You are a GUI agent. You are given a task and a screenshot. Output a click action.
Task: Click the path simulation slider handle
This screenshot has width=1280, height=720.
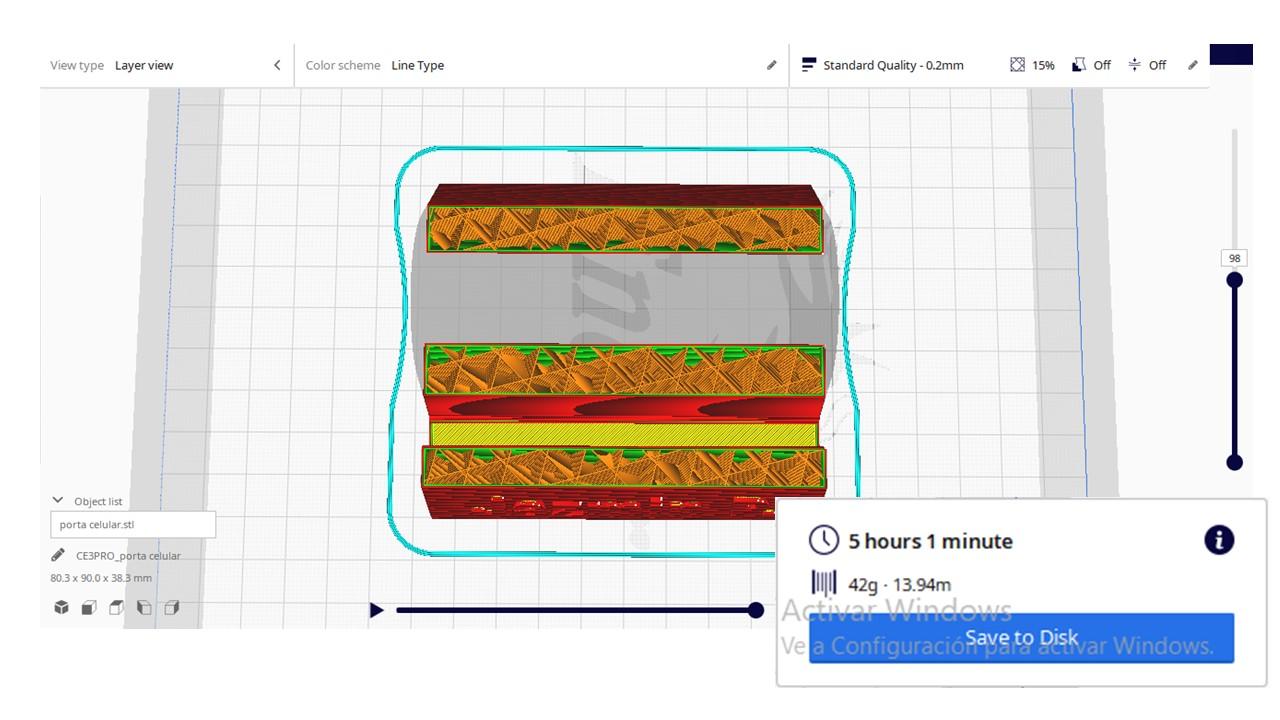756,610
